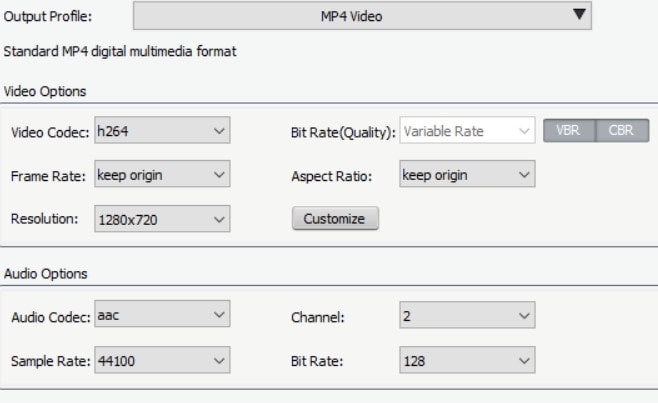Open the Resolution 1280x720 dropdown
658x403 pixels.
[162, 219]
